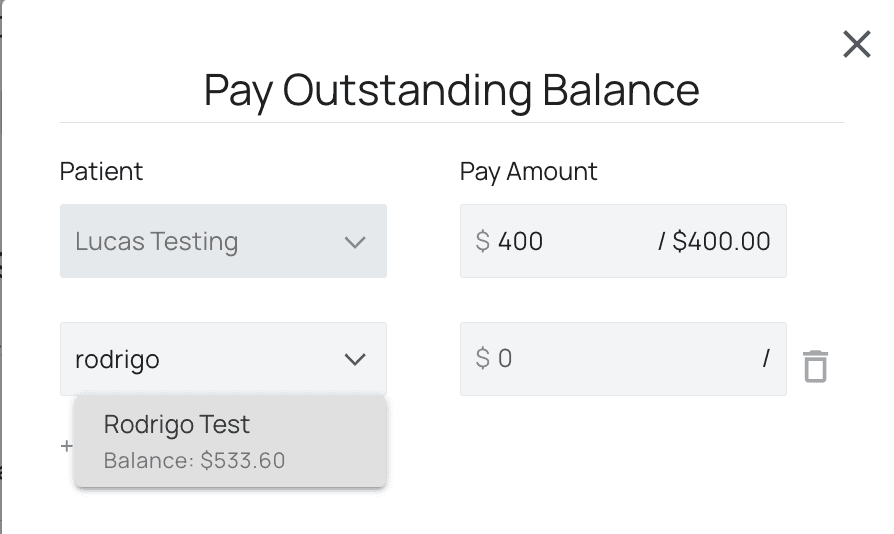Select Rodrigo Test from the suggestions
The height and width of the screenshot is (534, 894).
(177, 424)
